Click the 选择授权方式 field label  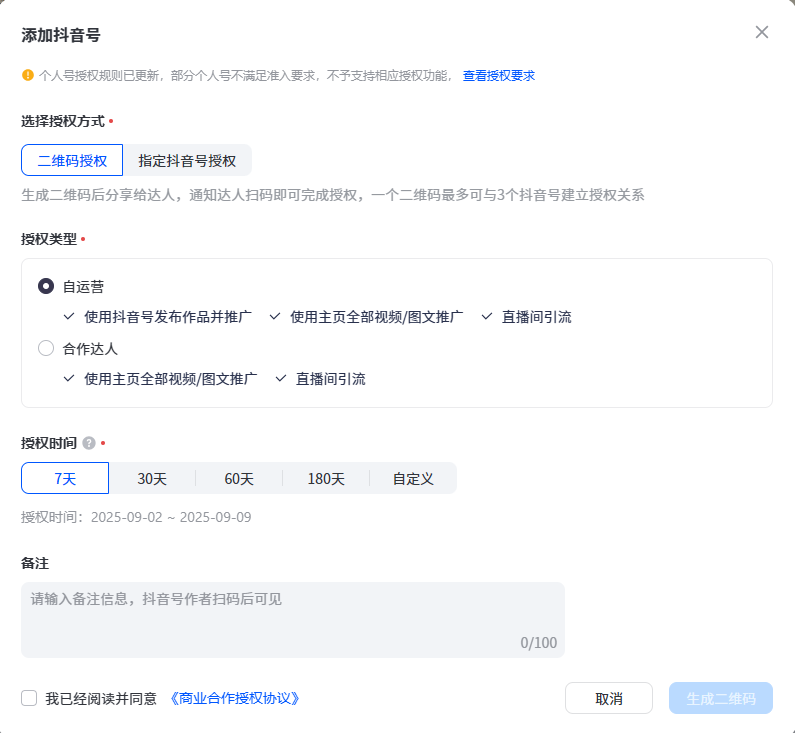click(63, 121)
